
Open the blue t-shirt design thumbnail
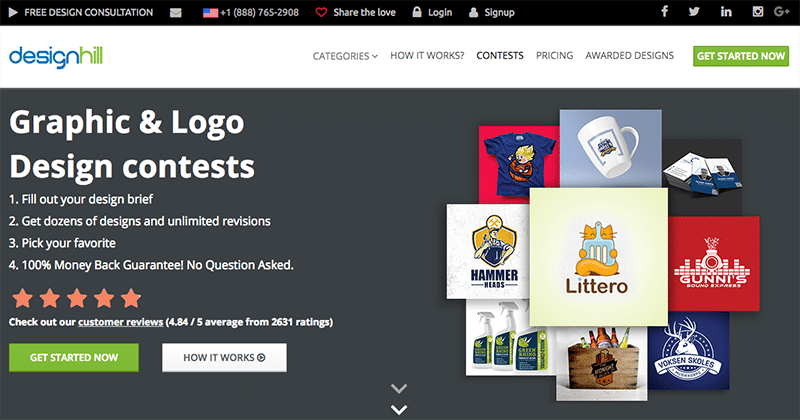[x=518, y=164]
